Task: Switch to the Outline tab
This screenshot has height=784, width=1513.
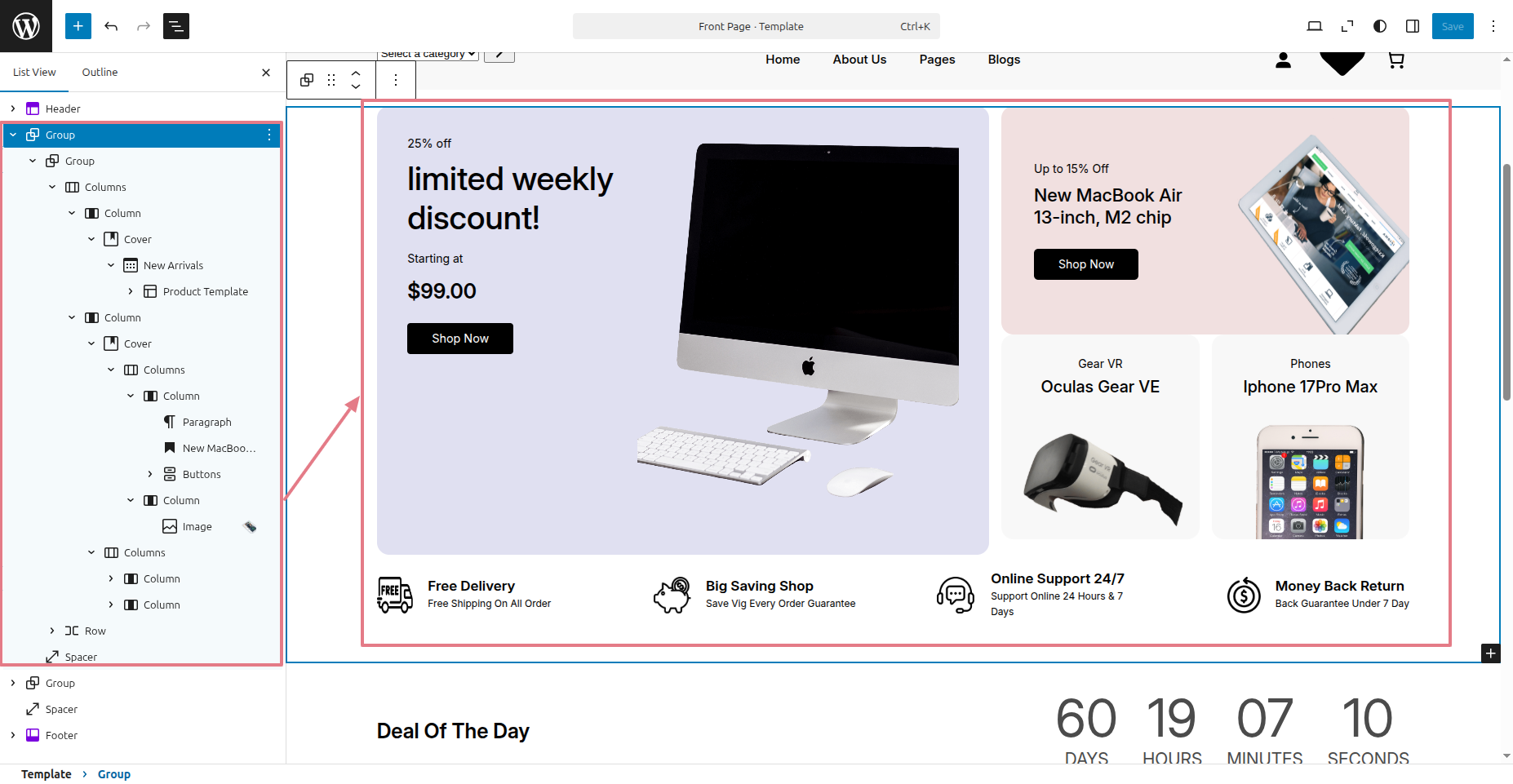Action: 100,72
